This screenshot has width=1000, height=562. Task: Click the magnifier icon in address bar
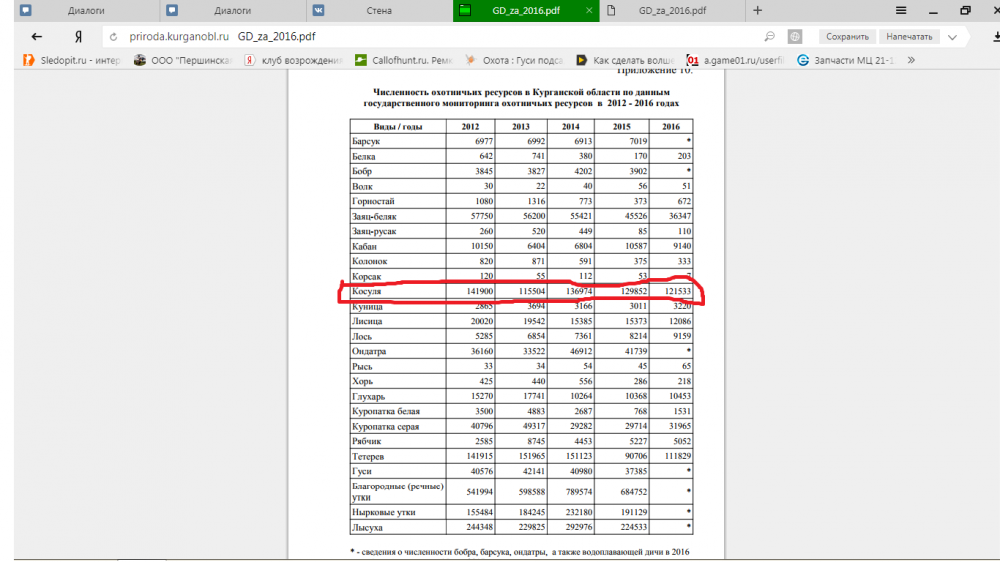click(x=769, y=36)
